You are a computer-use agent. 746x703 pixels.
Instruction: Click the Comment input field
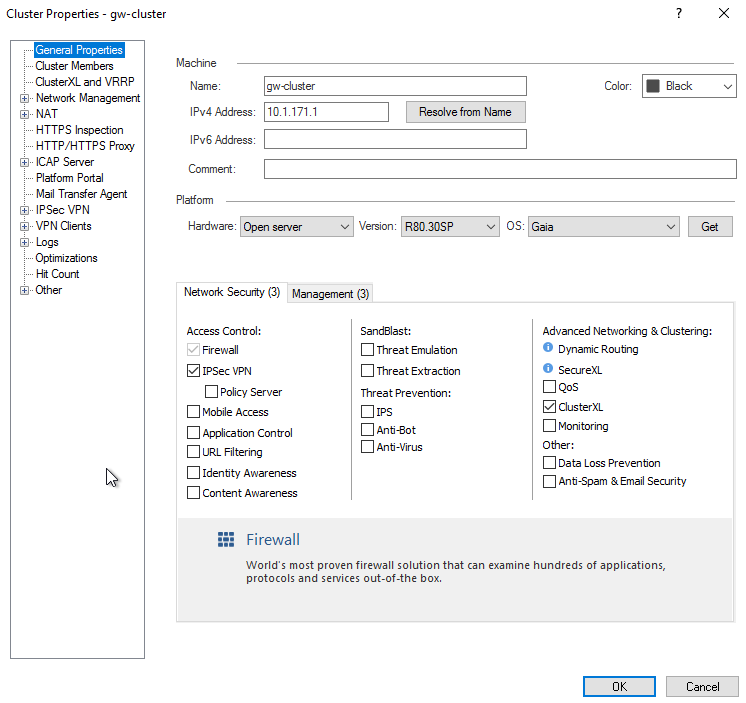pos(499,169)
